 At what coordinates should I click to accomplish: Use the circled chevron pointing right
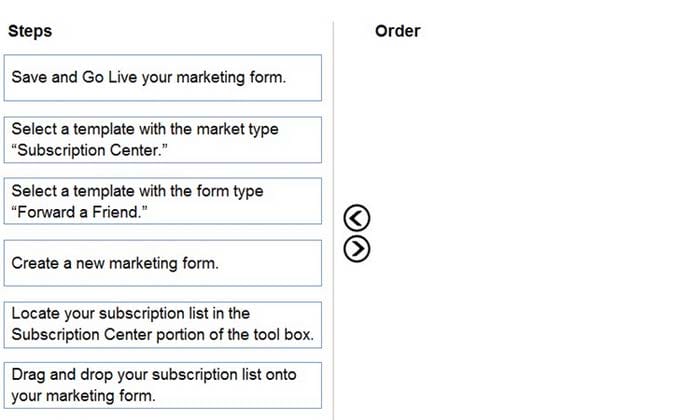pos(357,249)
